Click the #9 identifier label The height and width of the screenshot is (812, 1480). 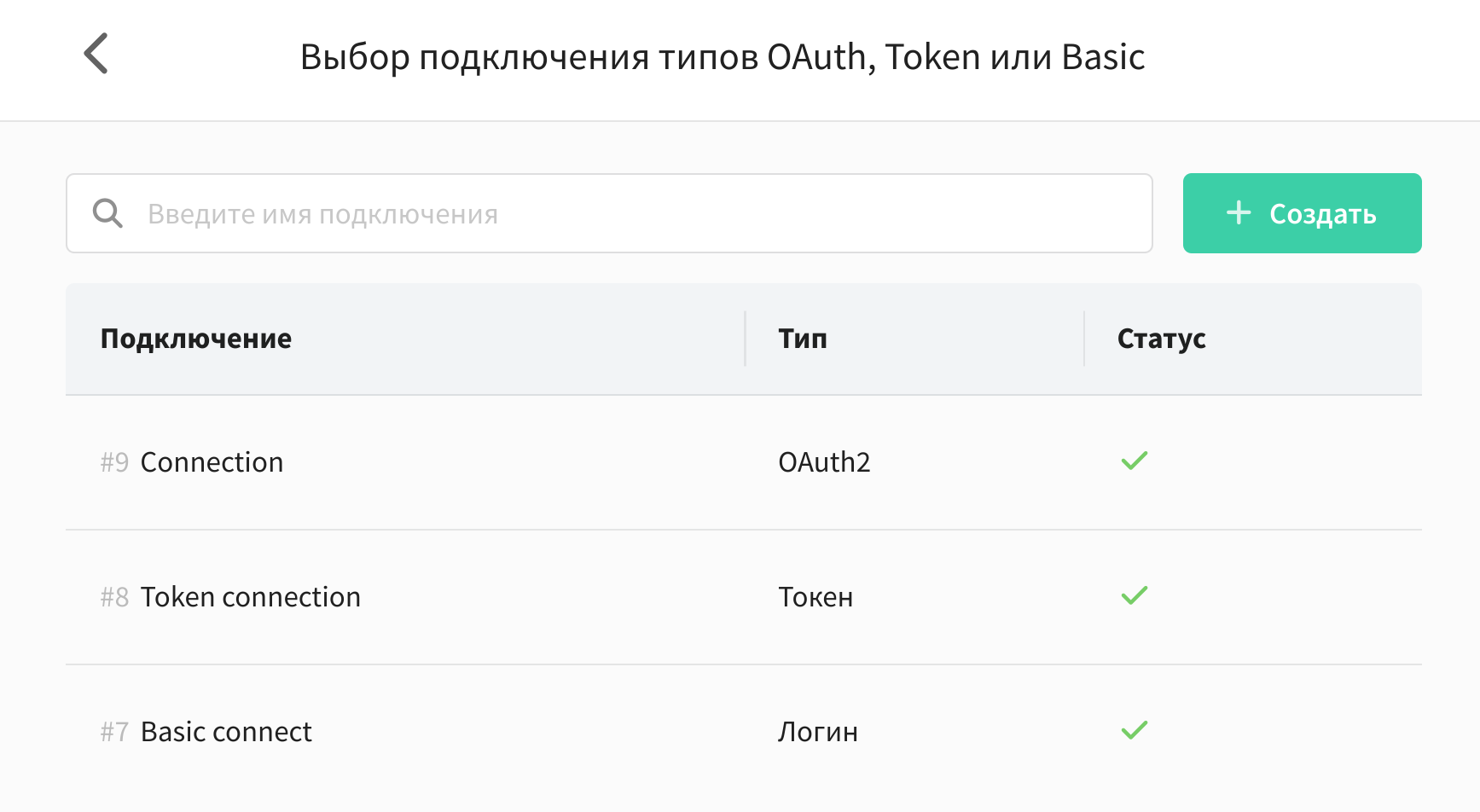pyautogui.click(x=114, y=462)
